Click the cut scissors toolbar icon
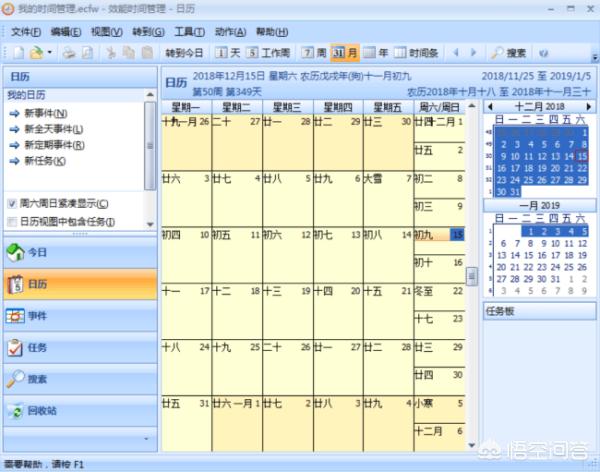 point(111,53)
